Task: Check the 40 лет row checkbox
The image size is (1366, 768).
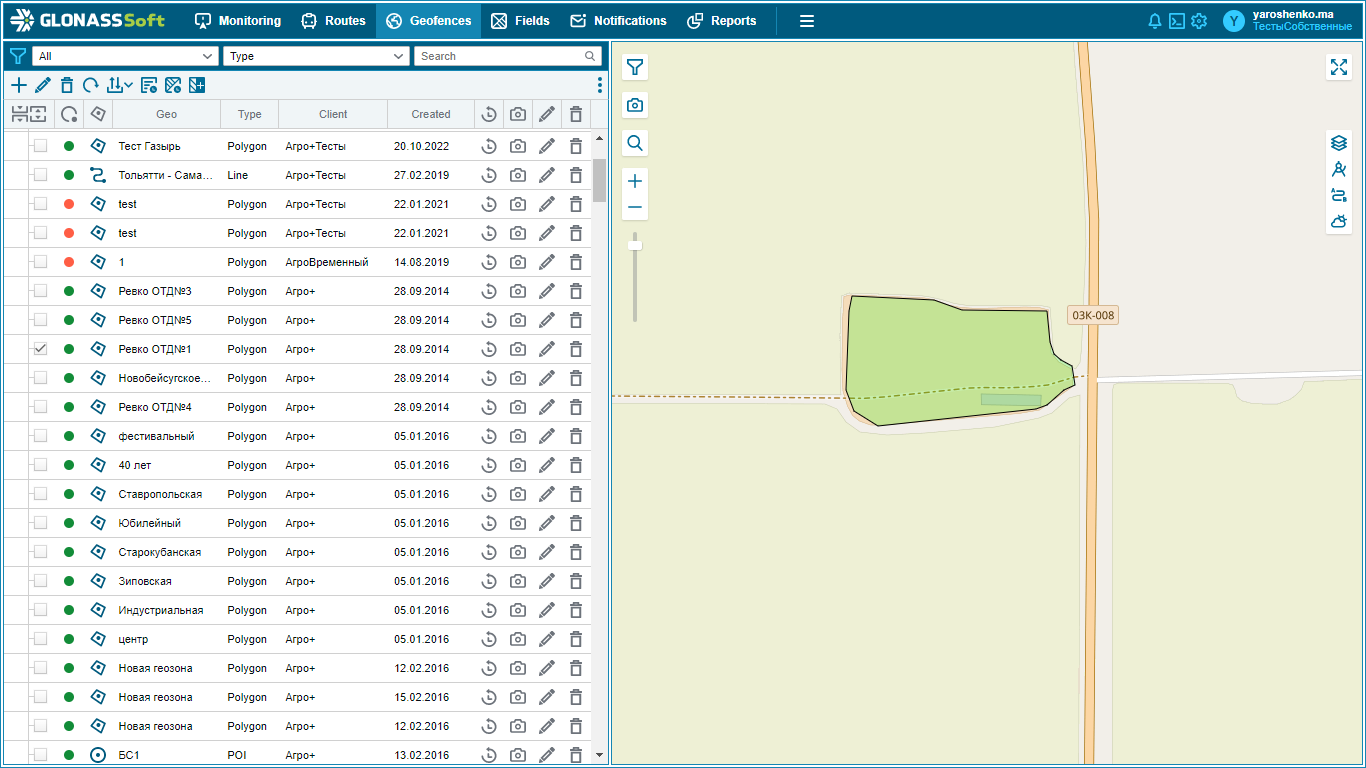Action: pyautogui.click(x=40, y=465)
